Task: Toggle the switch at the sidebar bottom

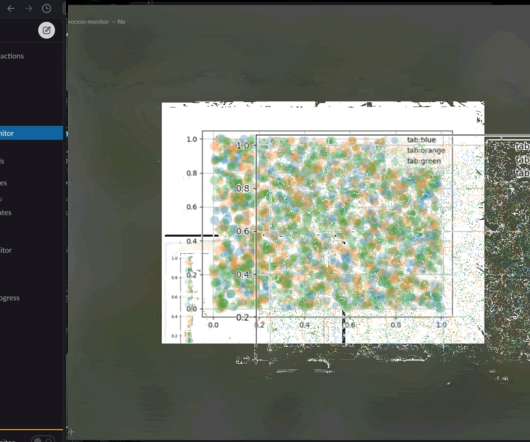Action: click(43, 439)
